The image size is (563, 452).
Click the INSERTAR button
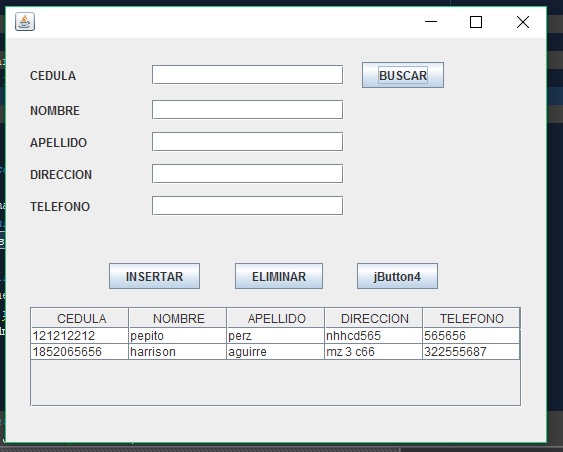[x=154, y=276]
